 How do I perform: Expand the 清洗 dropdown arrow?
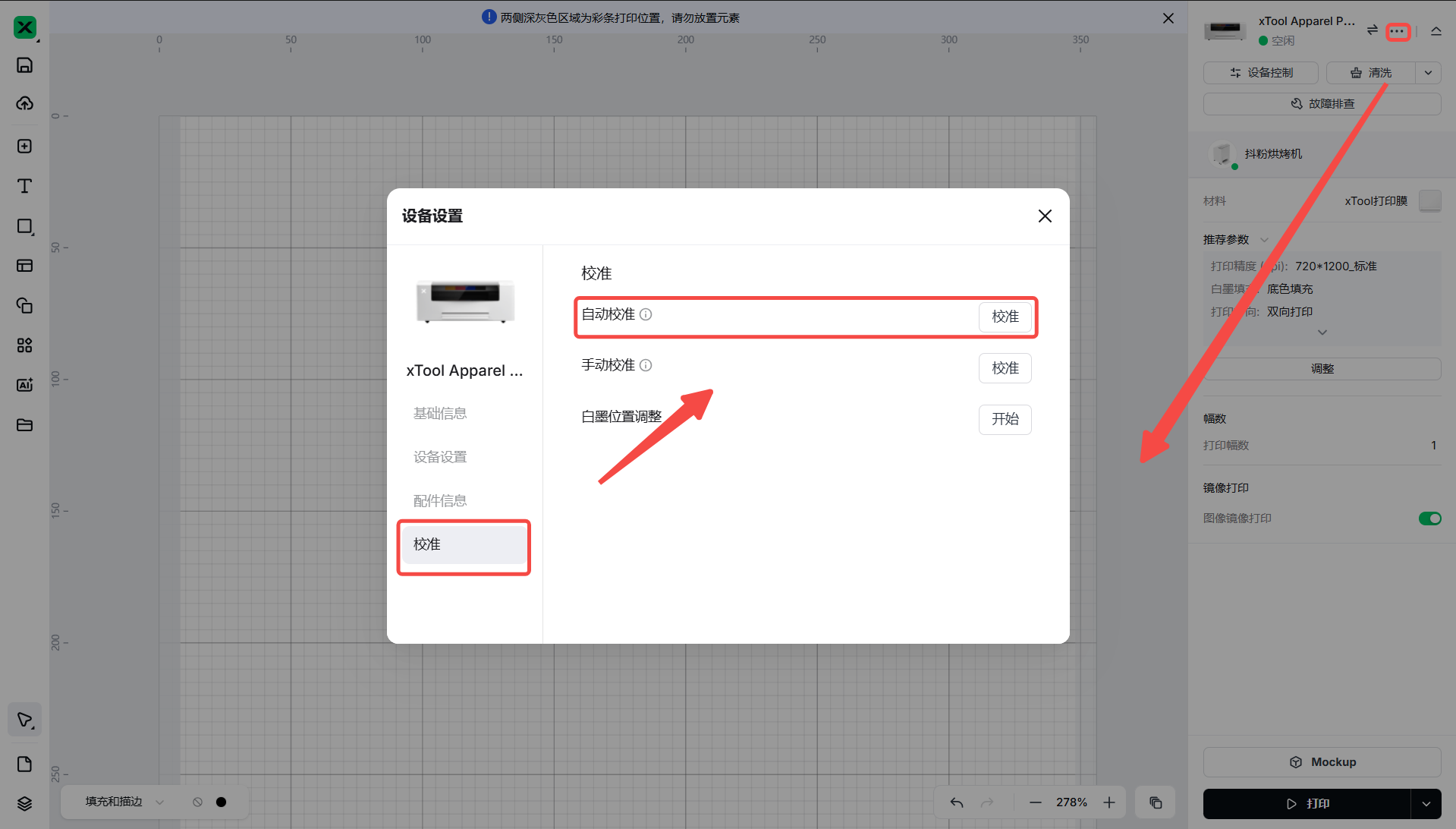point(1428,73)
